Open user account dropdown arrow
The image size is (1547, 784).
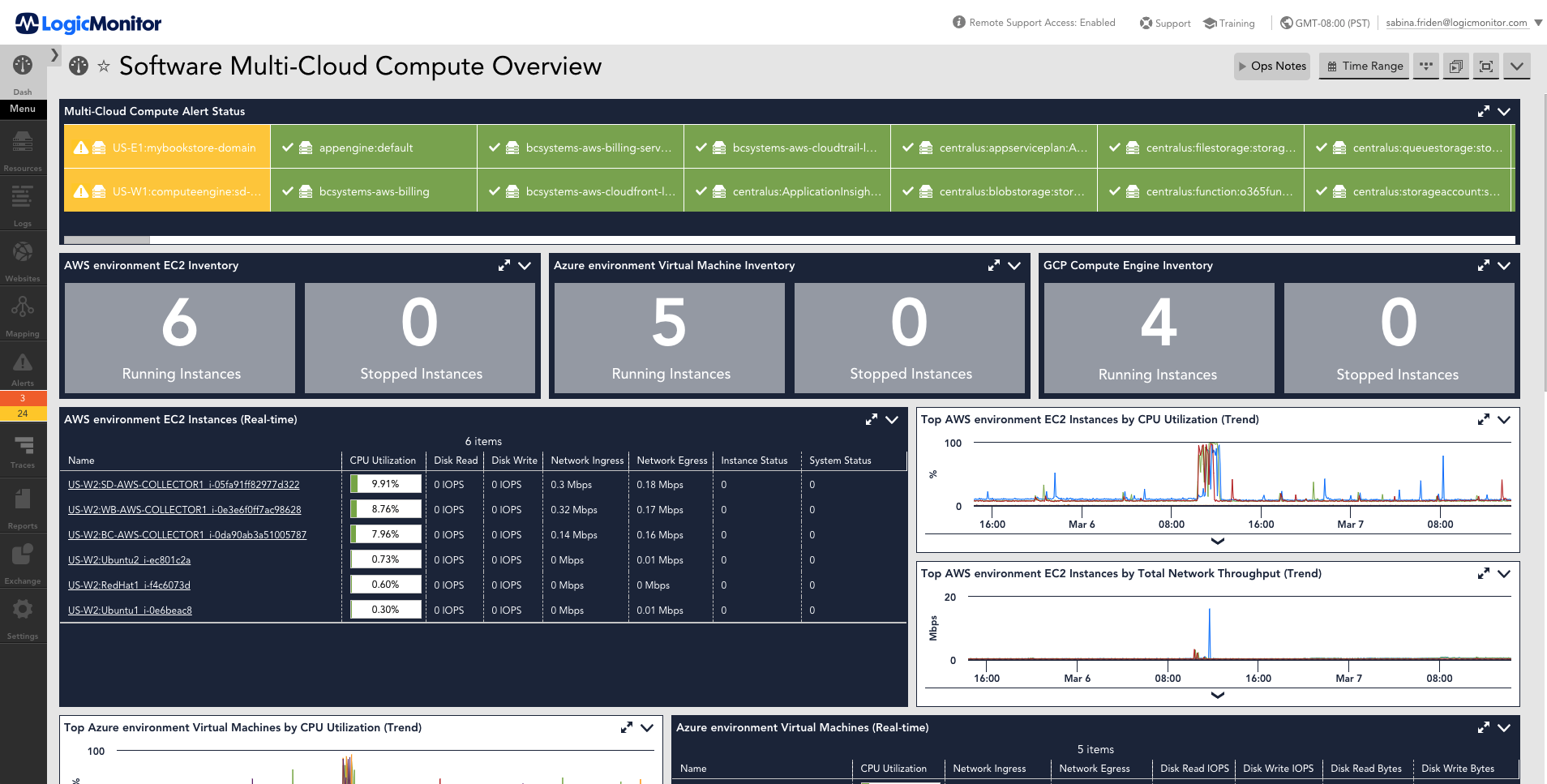[x=1538, y=23]
